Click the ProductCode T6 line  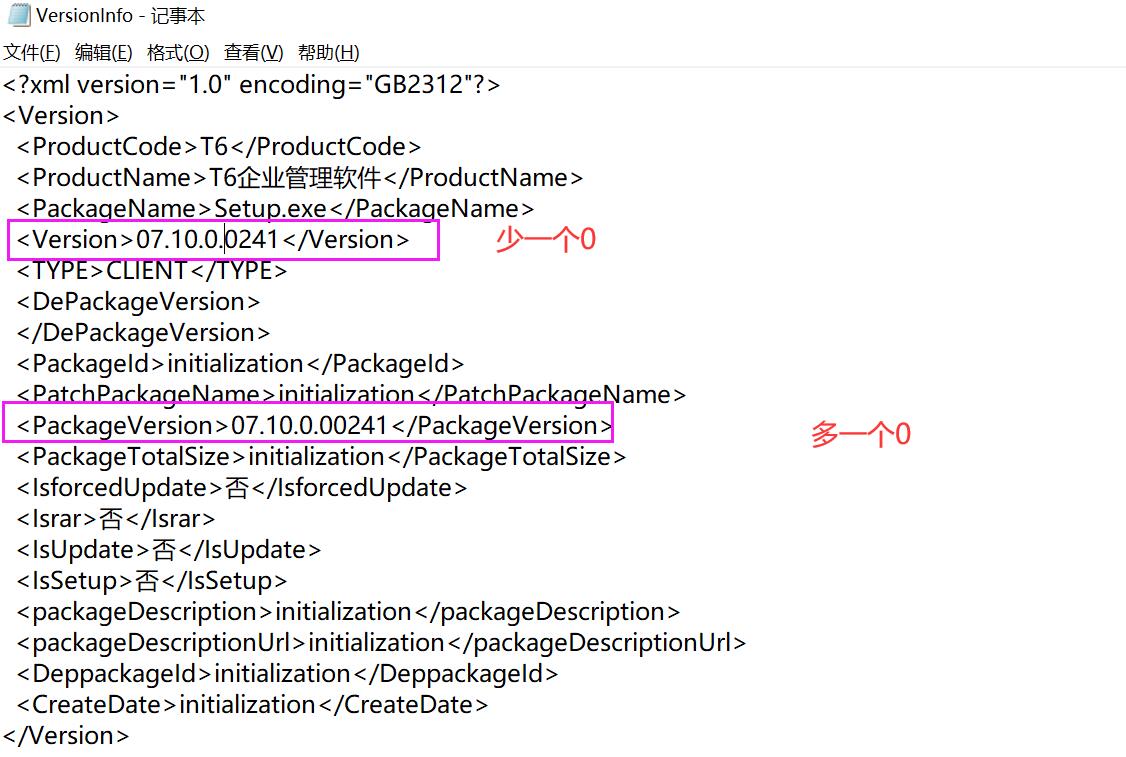click(219, 147)
